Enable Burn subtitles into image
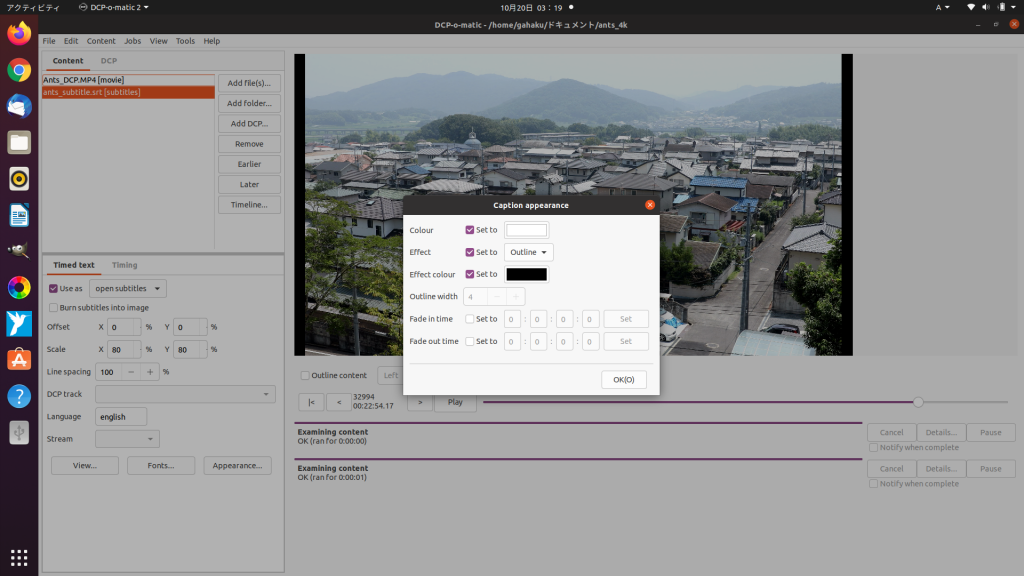Viewport: 1024px width, 576px height. (54, 308)
